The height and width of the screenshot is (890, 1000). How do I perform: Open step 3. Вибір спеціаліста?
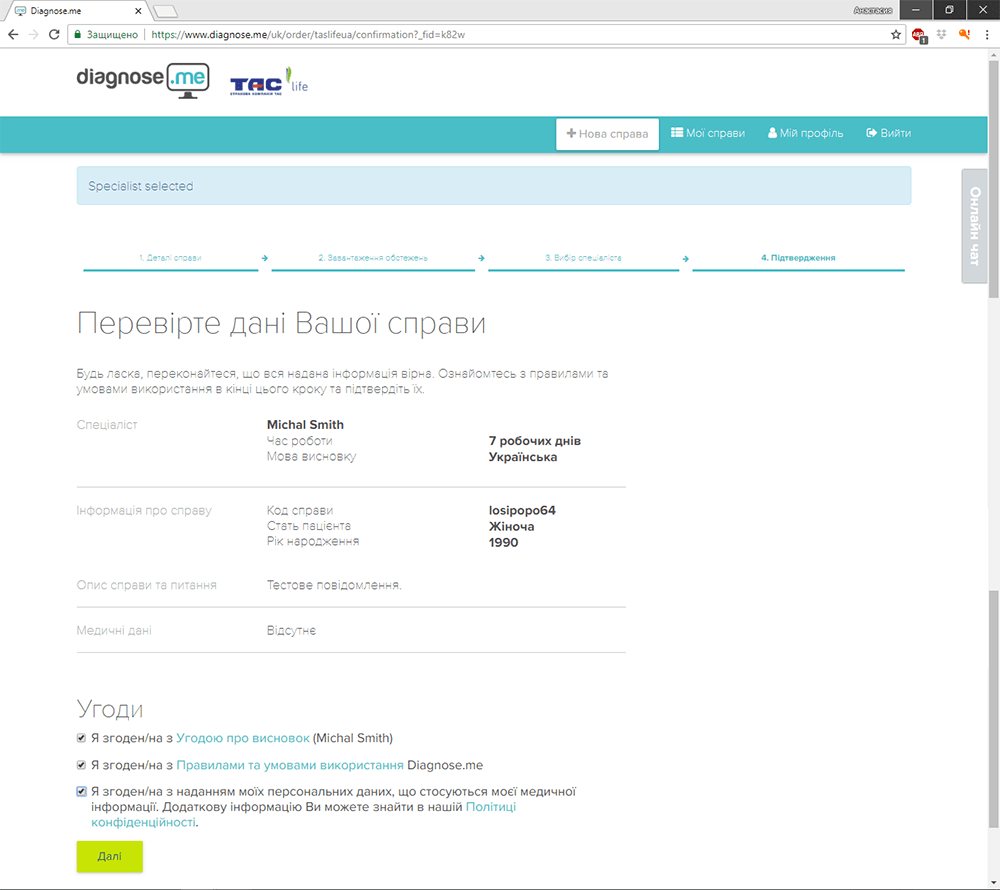click(x=583, y=257)
